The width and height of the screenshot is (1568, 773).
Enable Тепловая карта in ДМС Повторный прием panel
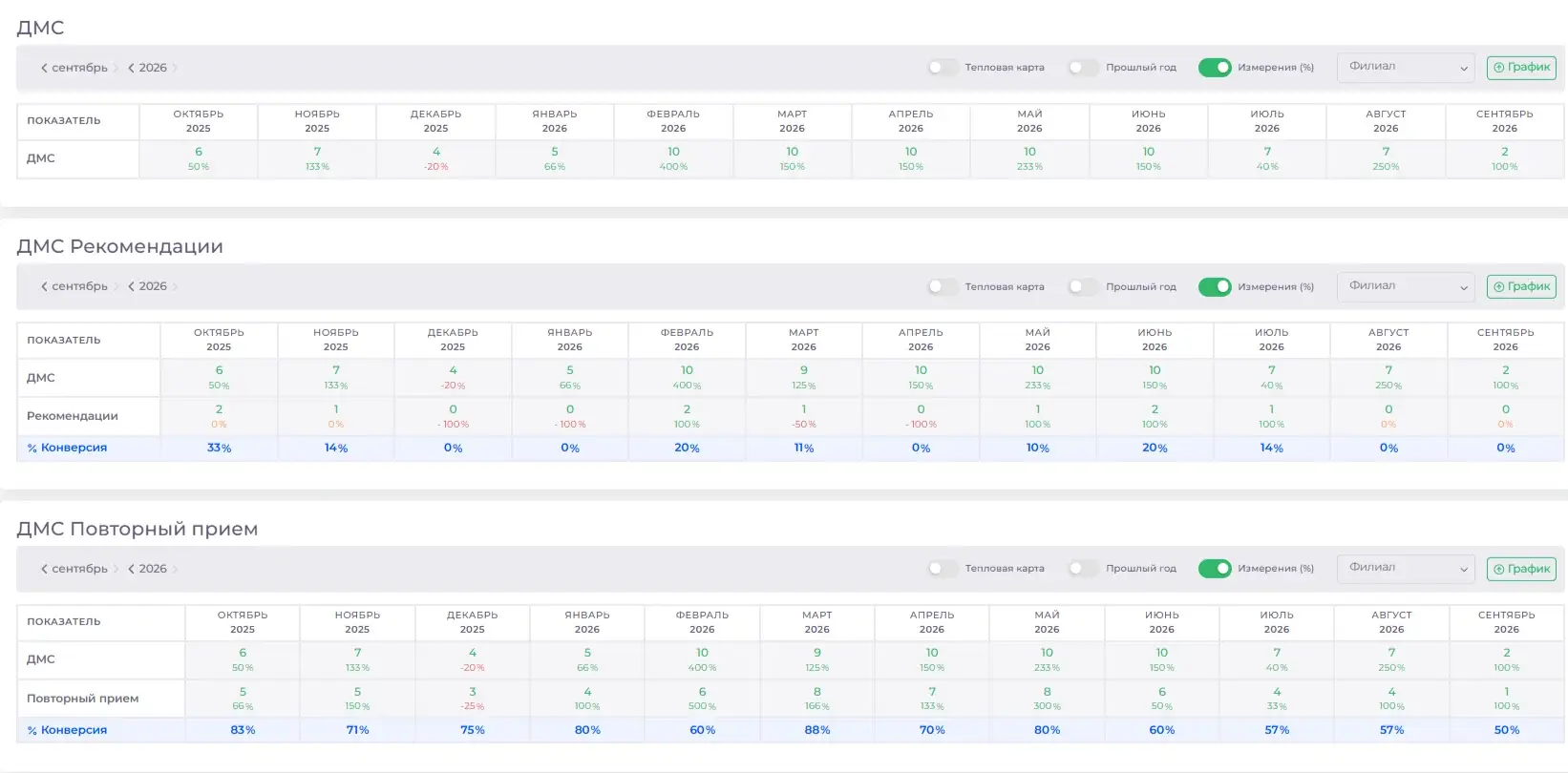pyautogui.click(x=942, y=569)
